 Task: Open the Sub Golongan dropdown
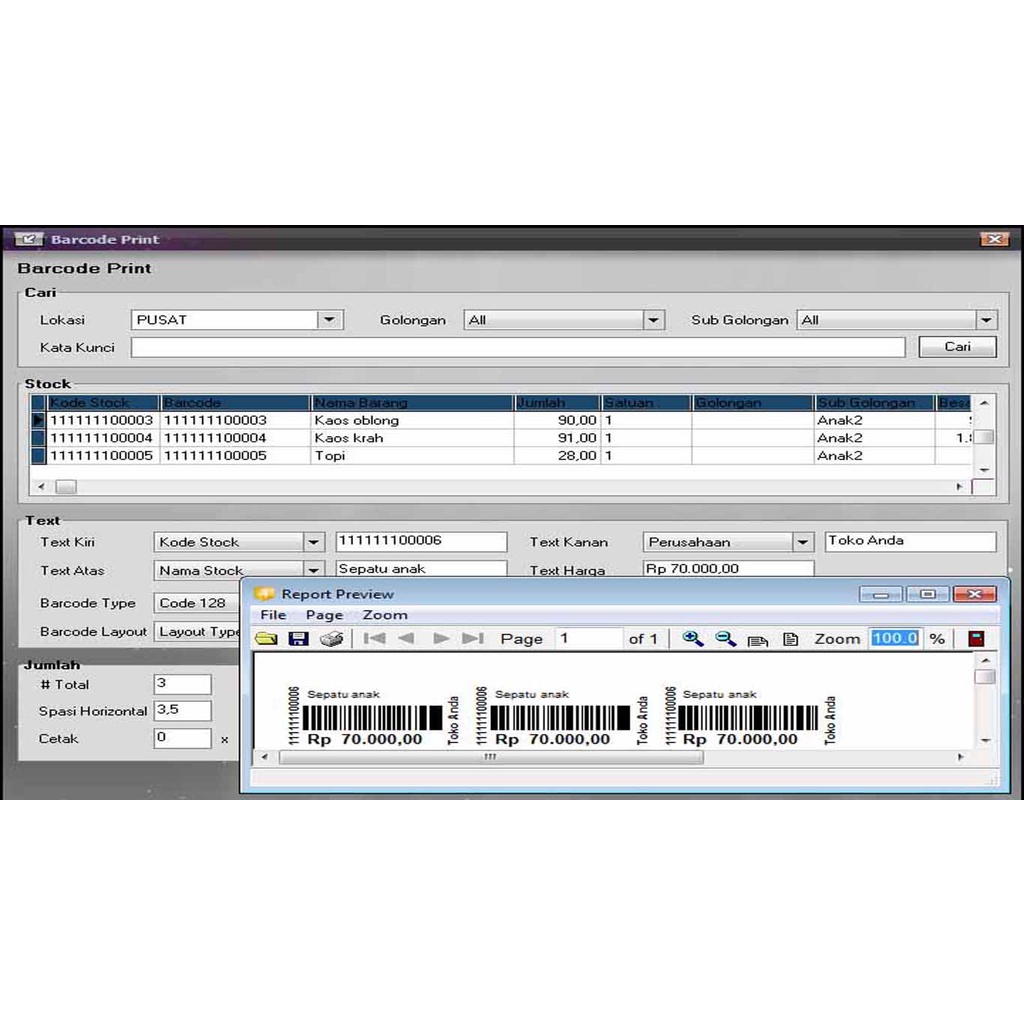click(986, 320)
